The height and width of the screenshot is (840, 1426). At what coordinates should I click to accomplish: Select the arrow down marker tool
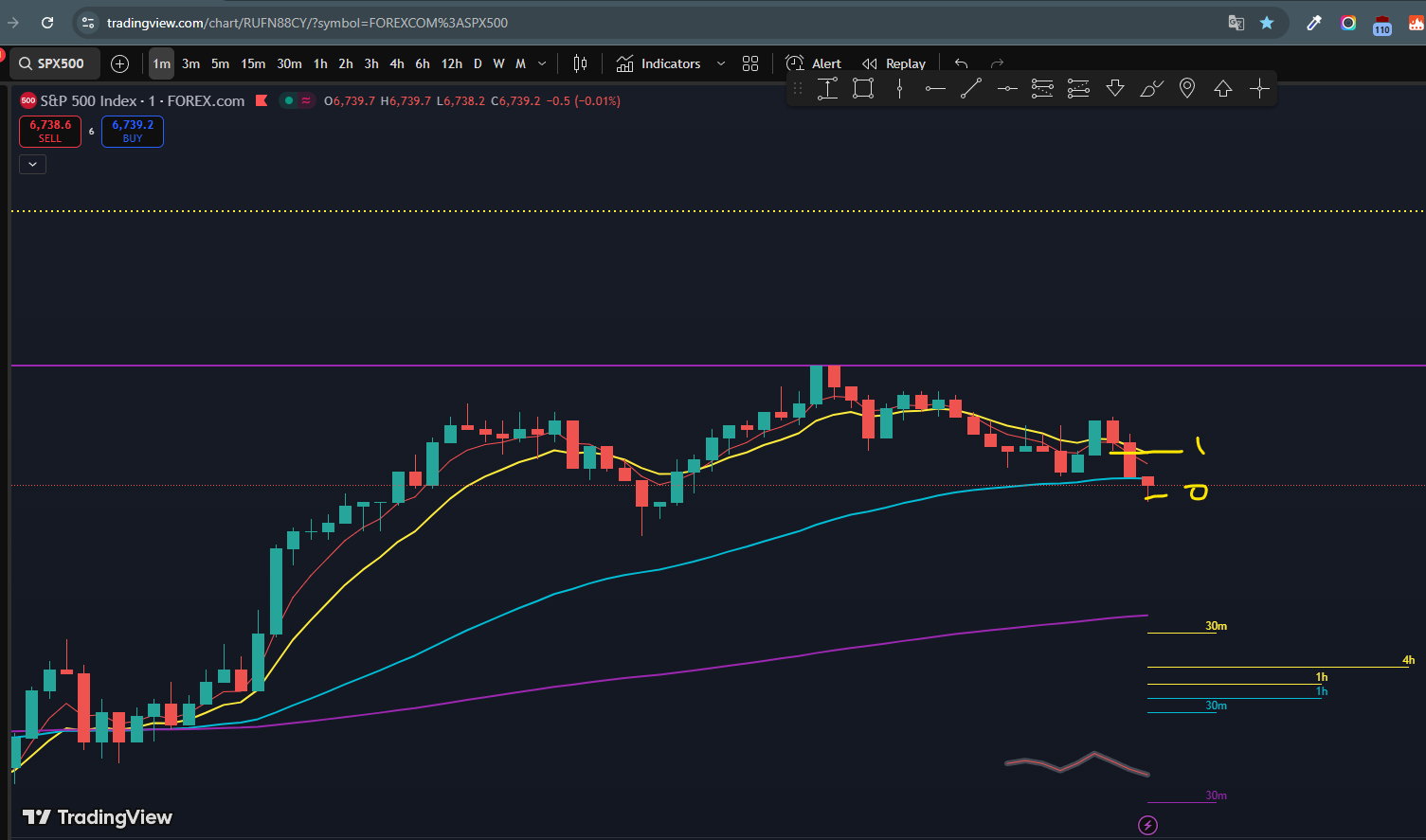tap(1115, 88)
